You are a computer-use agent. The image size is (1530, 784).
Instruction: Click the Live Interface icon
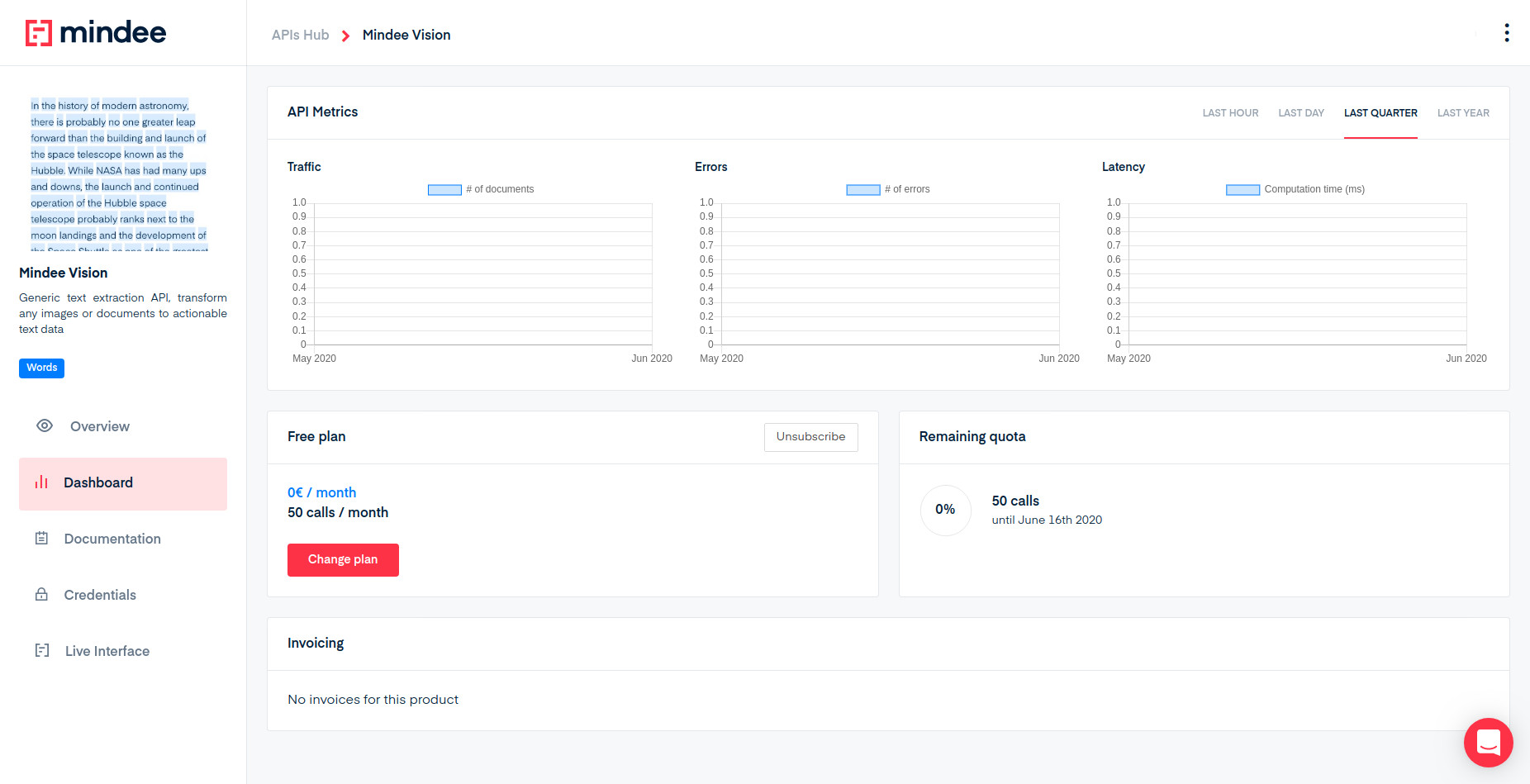pos(42,650)
